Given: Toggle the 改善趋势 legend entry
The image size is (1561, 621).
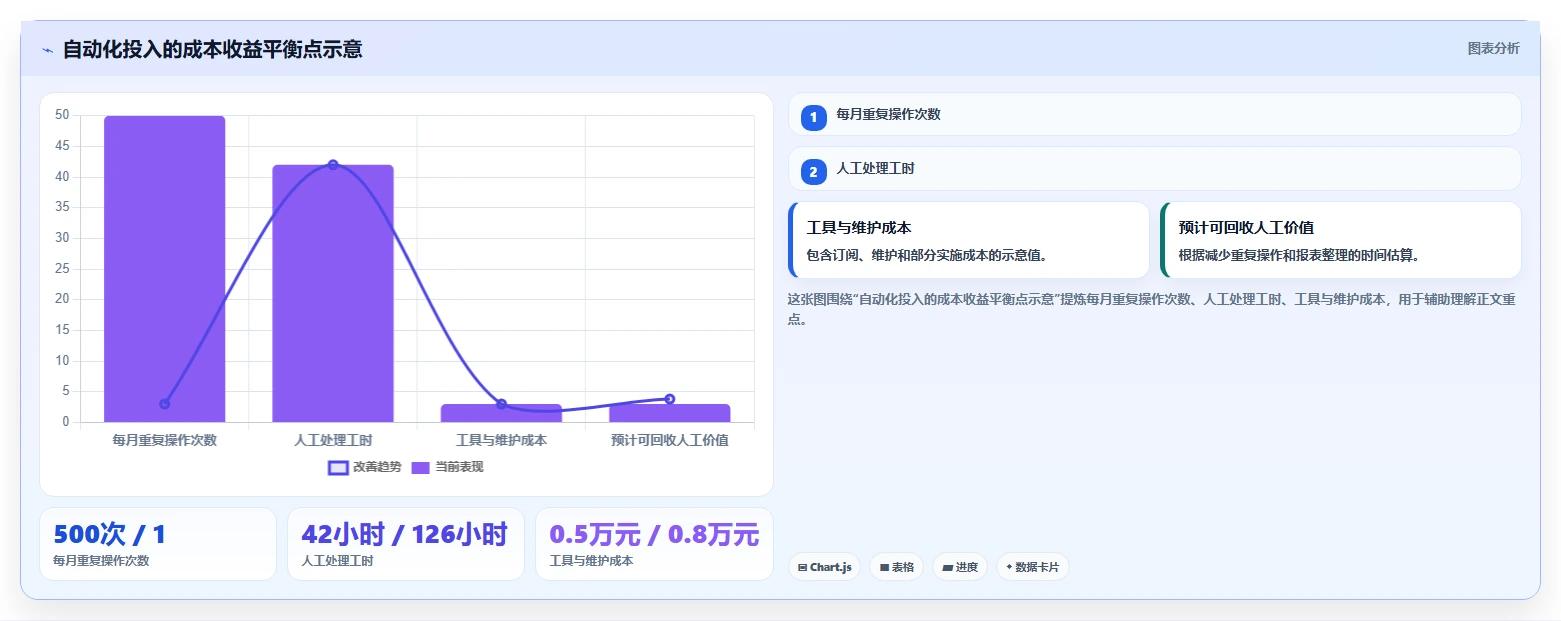Looking at the screenshot, I should click(365, 467).
